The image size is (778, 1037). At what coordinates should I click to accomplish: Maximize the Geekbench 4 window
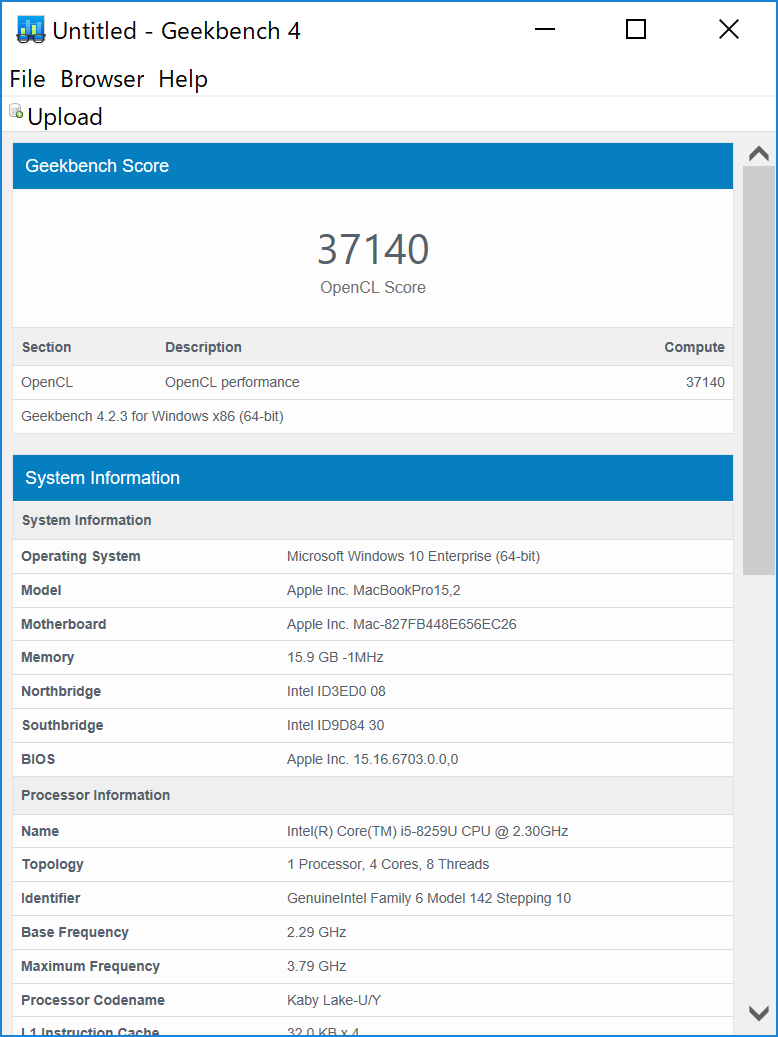coord(636,29)
